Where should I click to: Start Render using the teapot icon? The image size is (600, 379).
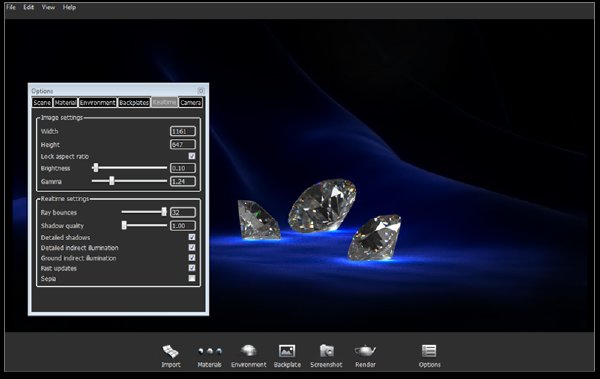365,351
